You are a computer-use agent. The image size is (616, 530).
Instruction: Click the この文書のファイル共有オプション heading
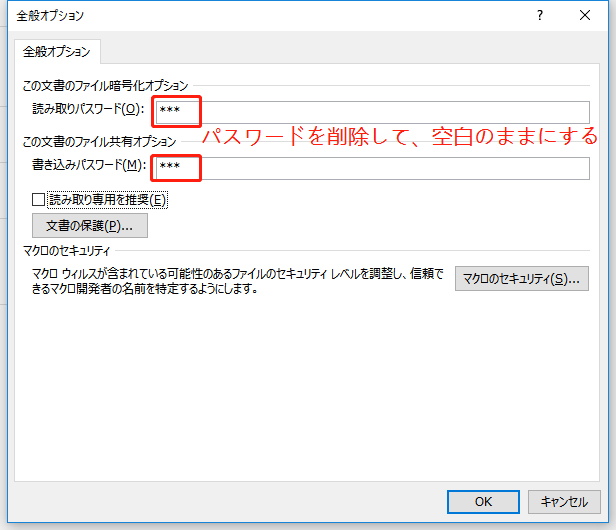pyautogui.click(x=98, y=142)
